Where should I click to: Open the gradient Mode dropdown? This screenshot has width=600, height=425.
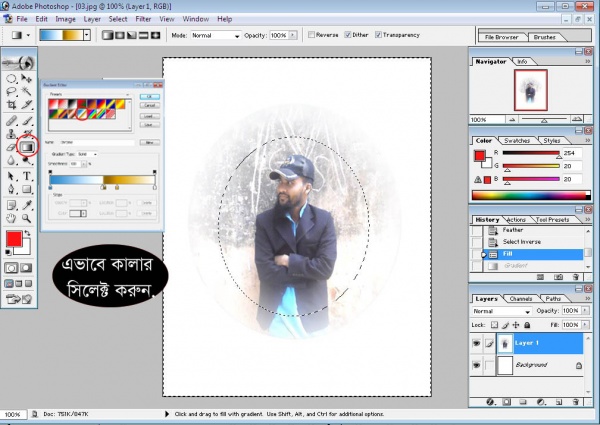click(x=215, y=35)
